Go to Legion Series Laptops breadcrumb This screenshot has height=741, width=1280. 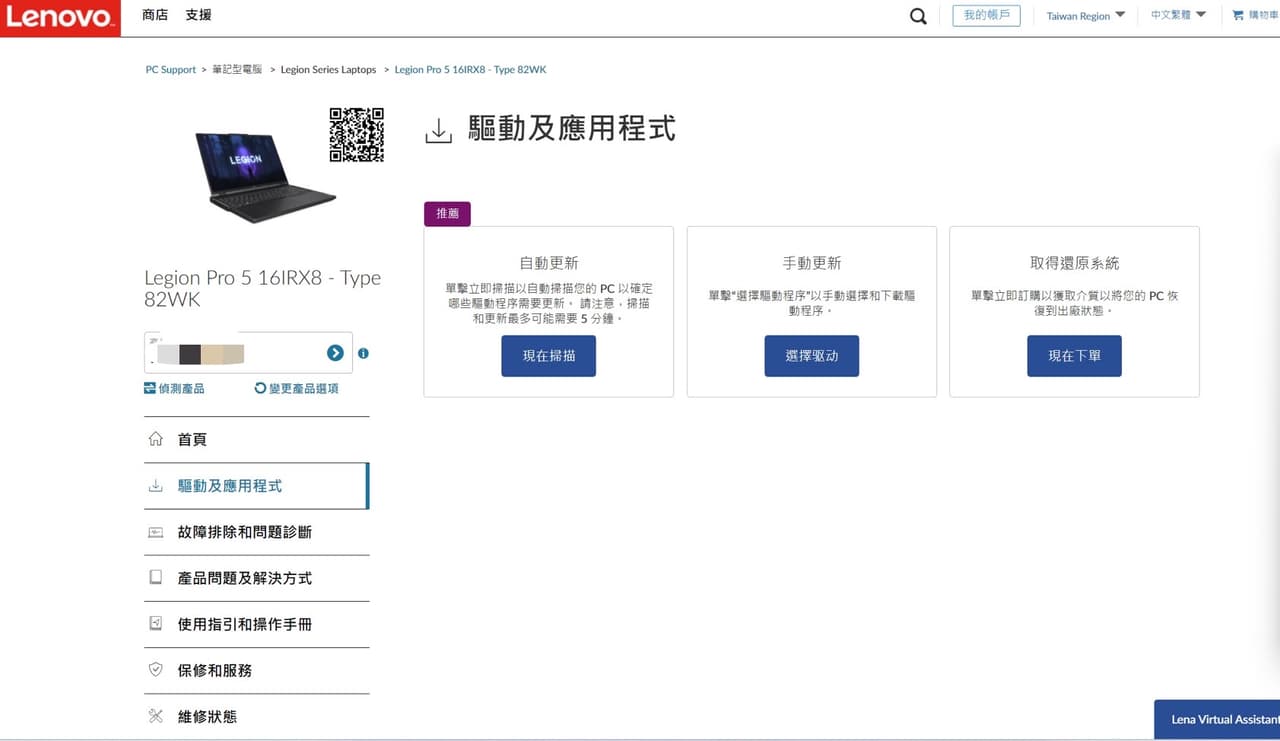point(328,70)
